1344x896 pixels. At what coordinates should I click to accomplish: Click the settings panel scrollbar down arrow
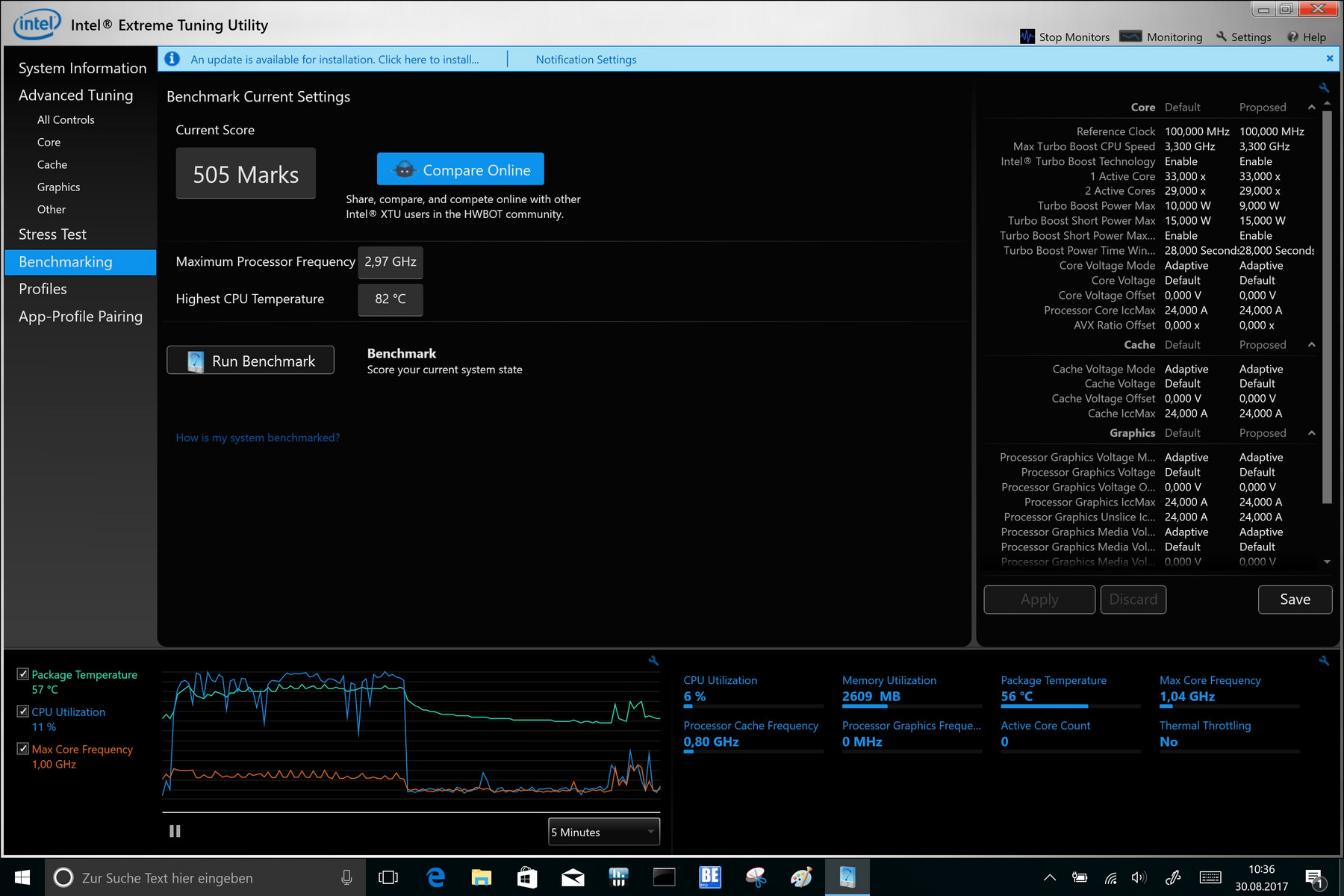(x=1327, y=561)
